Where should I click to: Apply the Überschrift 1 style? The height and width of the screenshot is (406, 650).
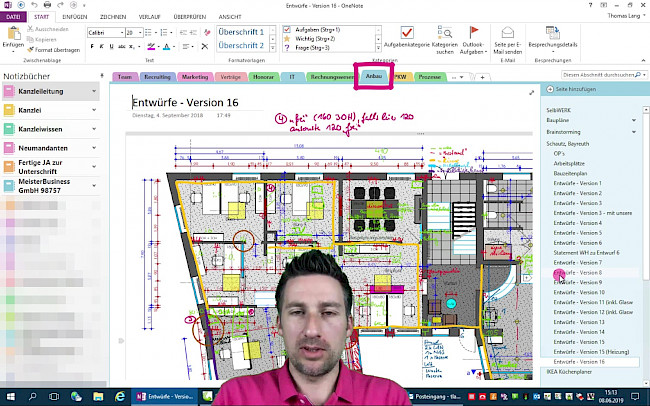240,32
